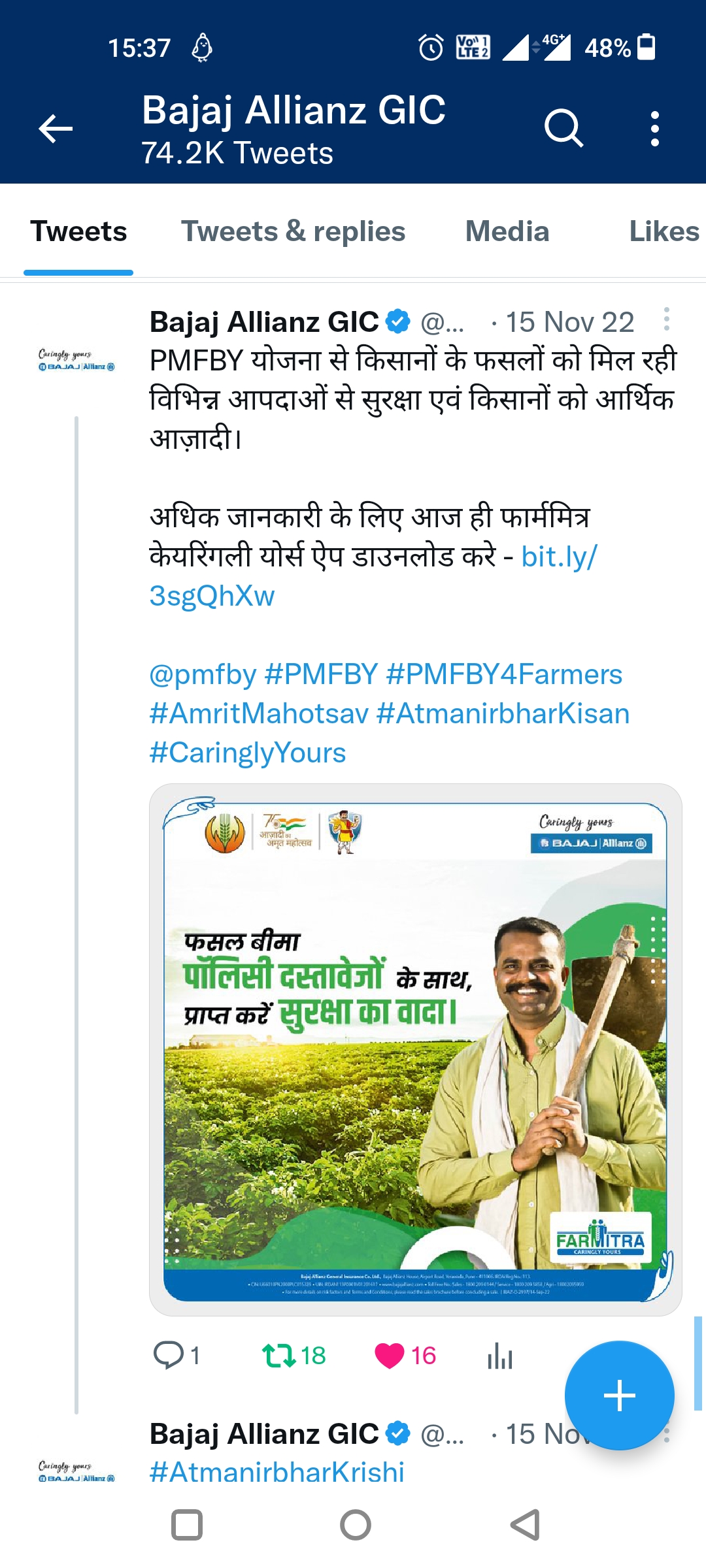View analytics for the PMFBY tweet
706x1568 pixels.
(x=500, y=1355)
